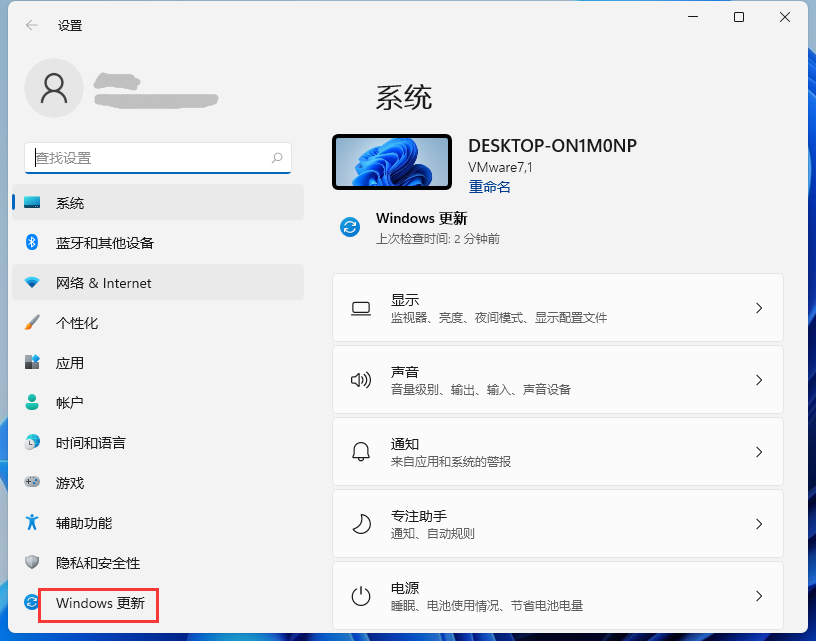This screenshot has height=641, width=816.
Task: Expand the 声音 settings chevron
Action: pos(758,382)
